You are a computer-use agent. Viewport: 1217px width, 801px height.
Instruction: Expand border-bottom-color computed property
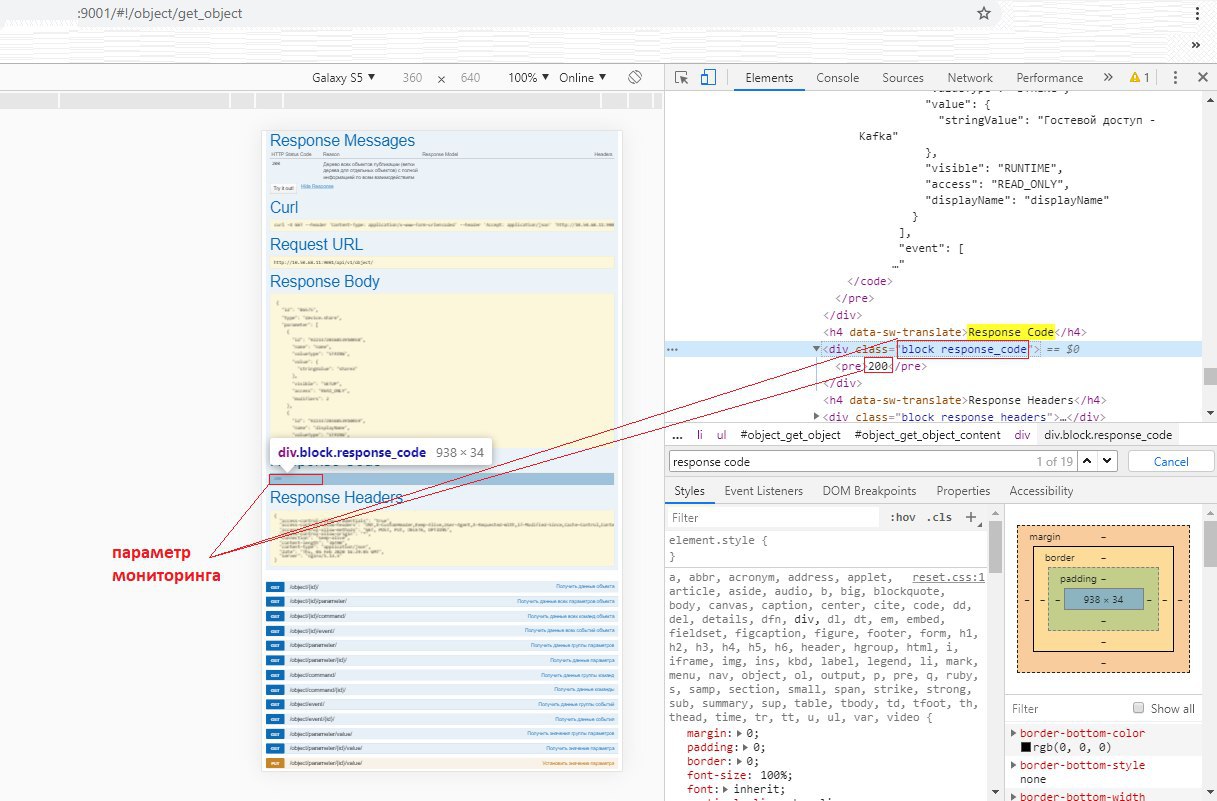tap(1014, 733)
